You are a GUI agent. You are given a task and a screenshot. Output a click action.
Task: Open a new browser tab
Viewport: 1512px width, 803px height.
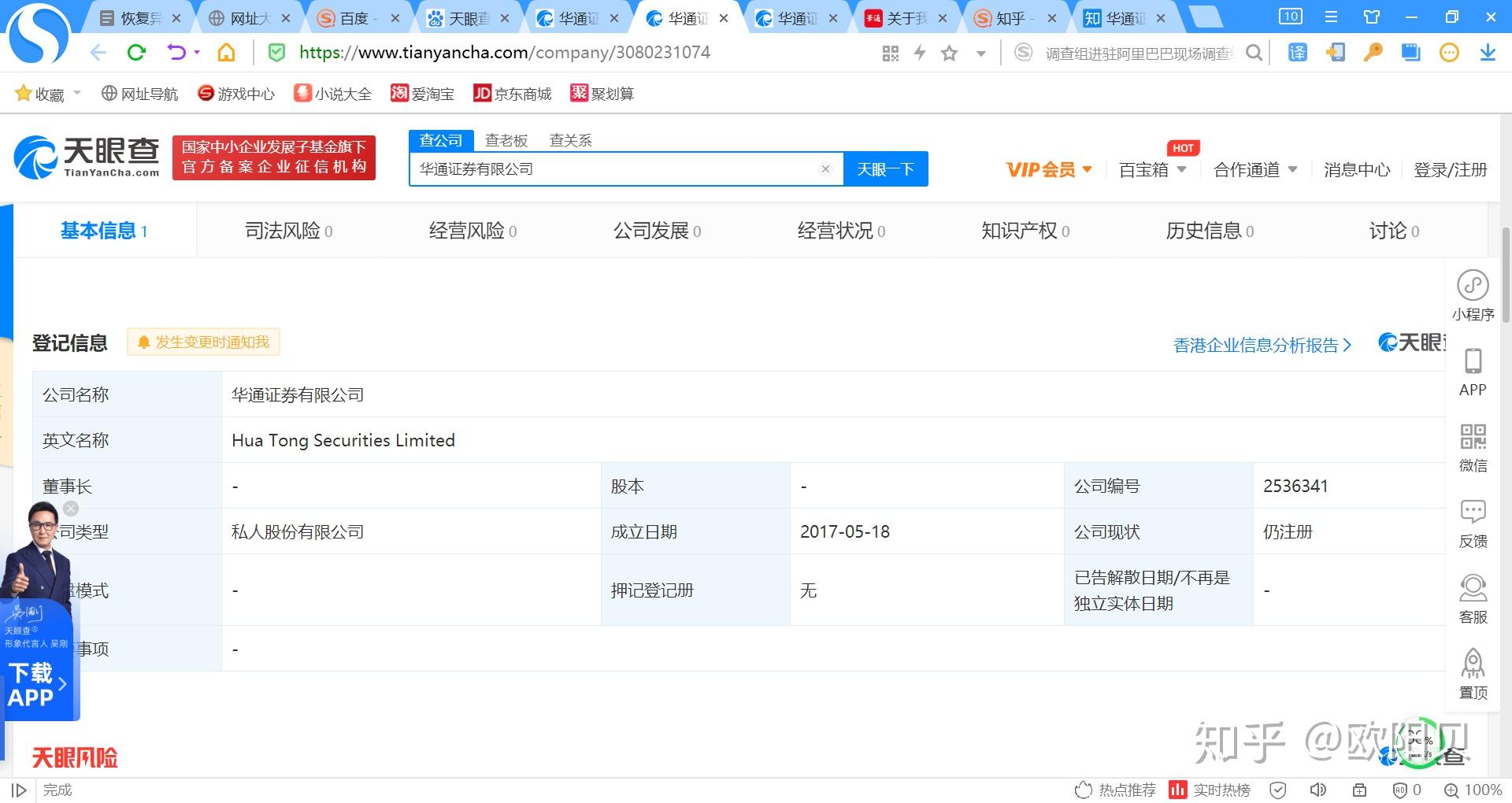1205,17
